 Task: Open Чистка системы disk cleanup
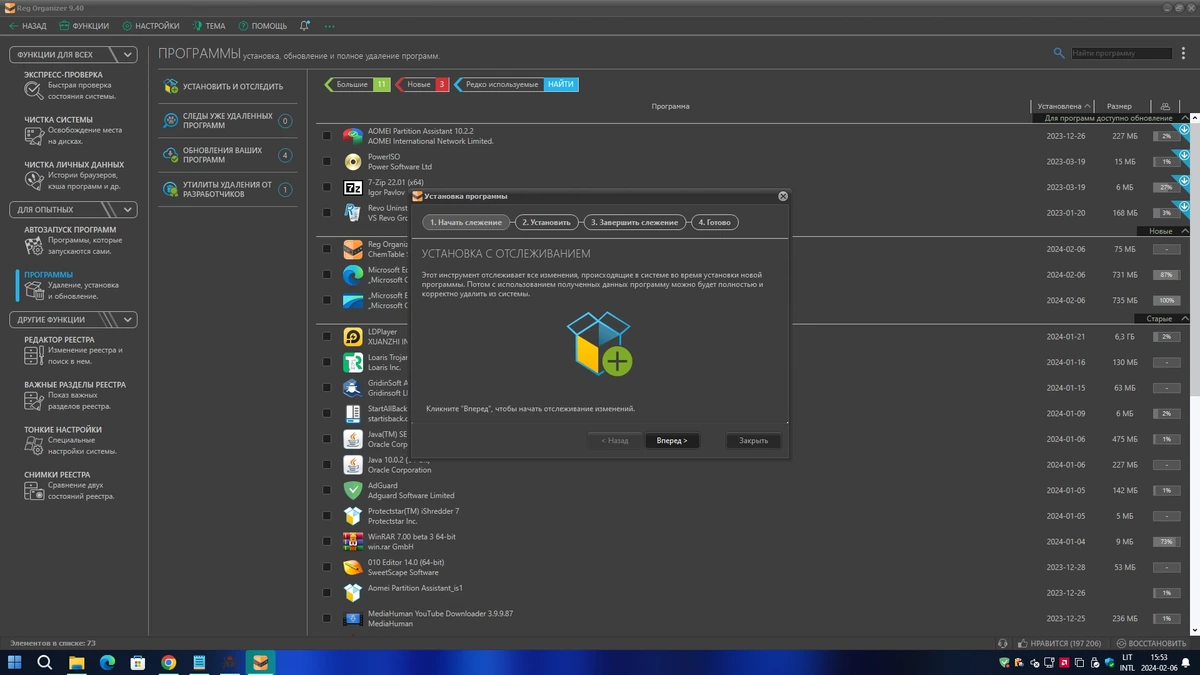point(75,130)
